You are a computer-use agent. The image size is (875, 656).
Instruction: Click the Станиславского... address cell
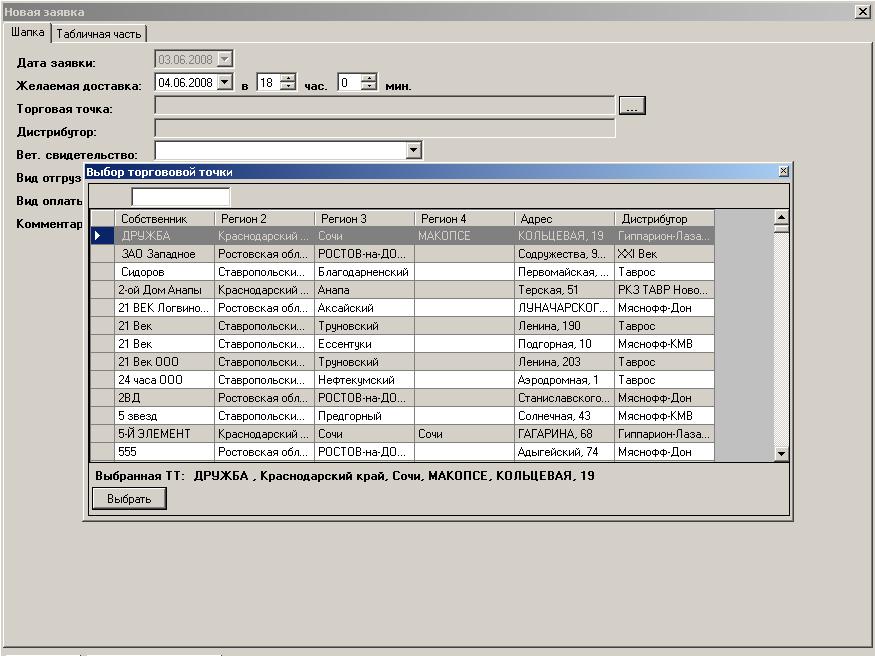click(564, 398)
